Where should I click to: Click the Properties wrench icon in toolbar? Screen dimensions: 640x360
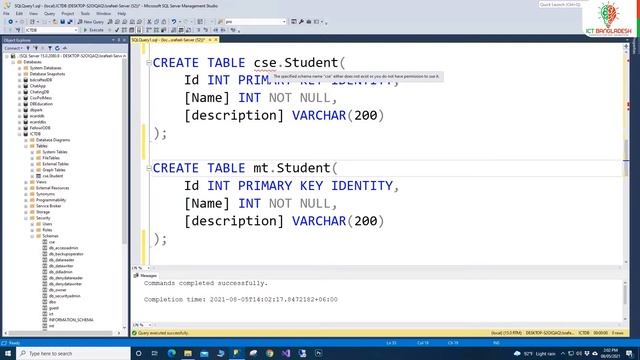(x=301, y=22)
